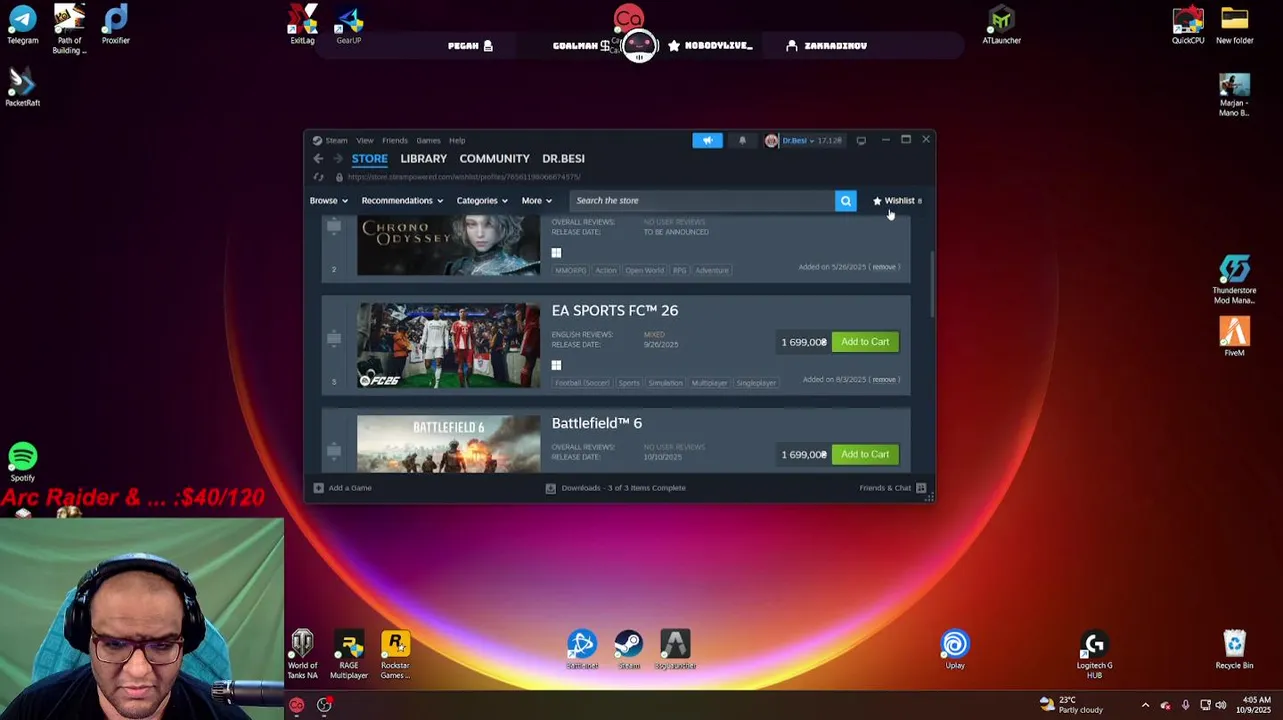The image size is (1283, 720).
Task: Open the Games menu
Action: [x=428, y=140]
